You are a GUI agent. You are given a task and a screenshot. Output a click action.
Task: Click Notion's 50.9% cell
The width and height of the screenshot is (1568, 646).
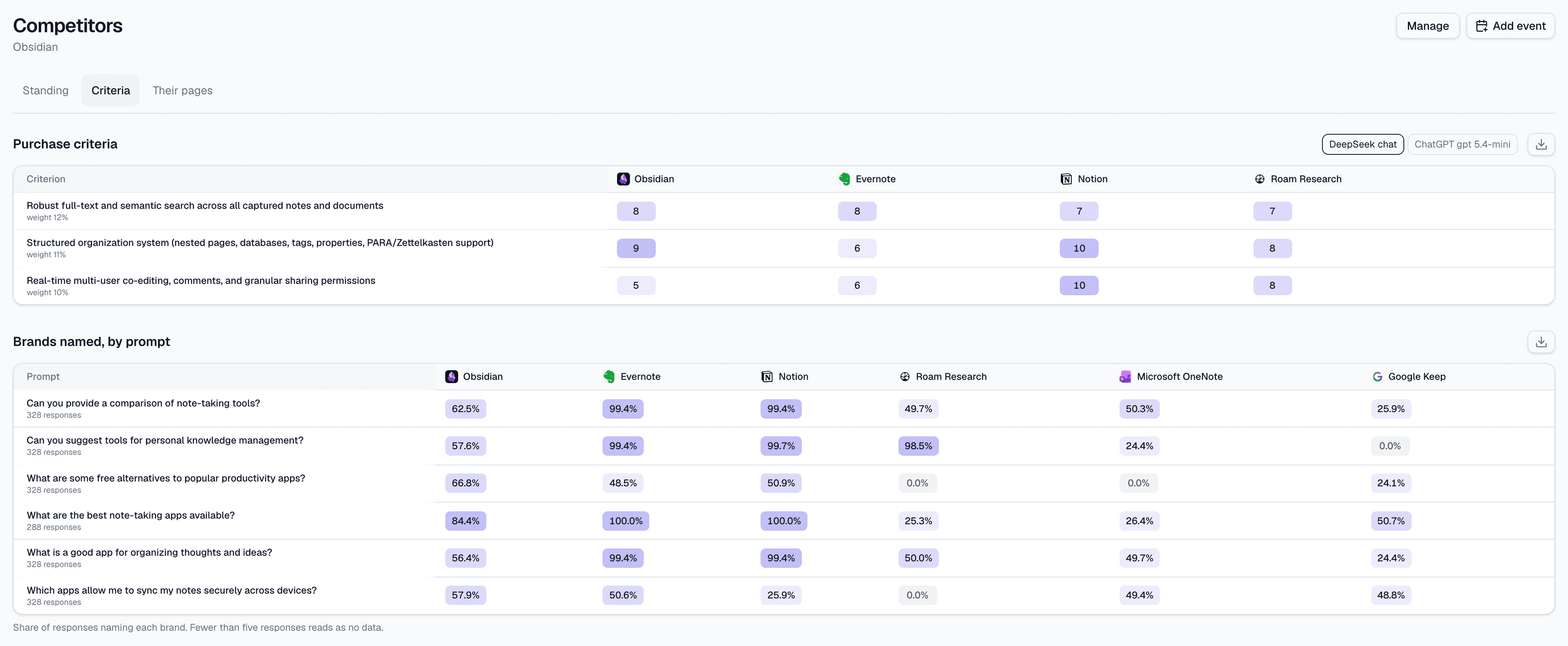click(780, 483)
